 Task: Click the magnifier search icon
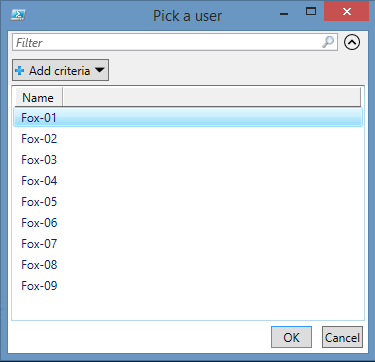tap(328, 42)
